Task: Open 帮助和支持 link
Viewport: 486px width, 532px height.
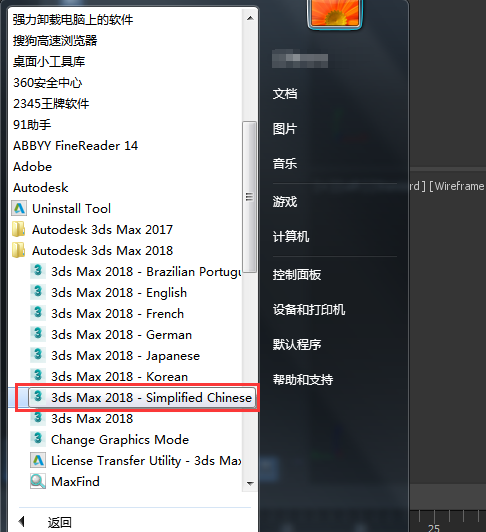Action: coord(303,379)
